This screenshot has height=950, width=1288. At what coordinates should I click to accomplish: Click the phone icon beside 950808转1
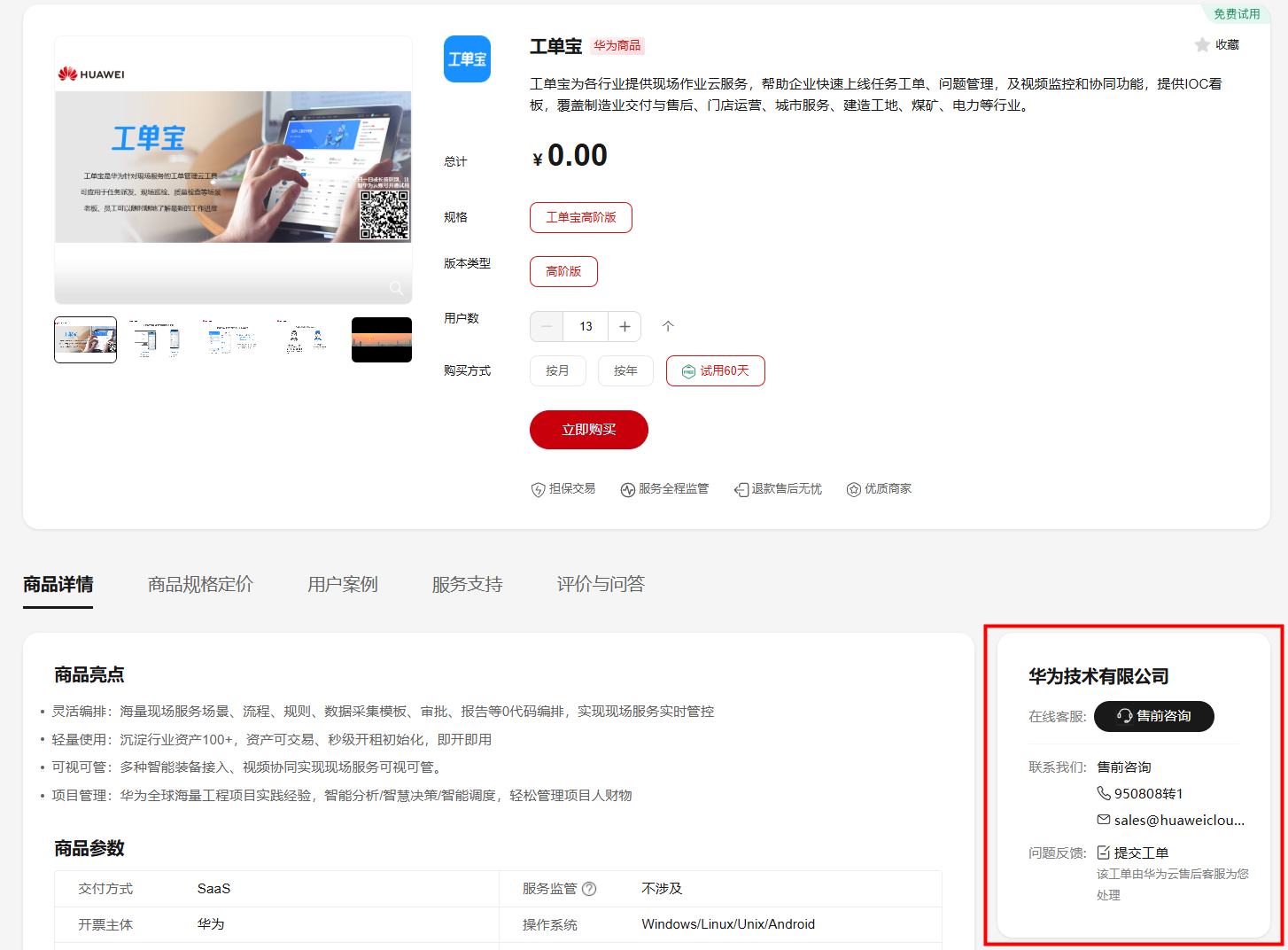click(1104, 793)
